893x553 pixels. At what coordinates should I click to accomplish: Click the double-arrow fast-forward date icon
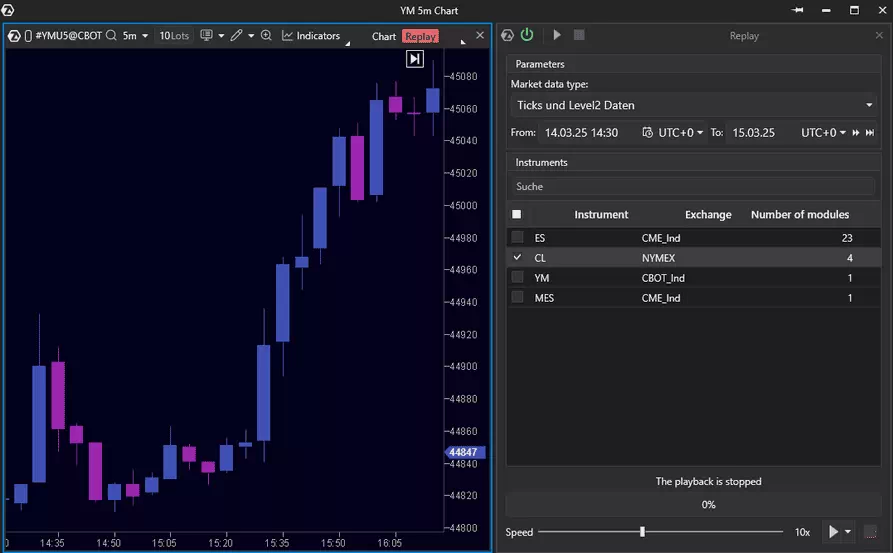855,132
